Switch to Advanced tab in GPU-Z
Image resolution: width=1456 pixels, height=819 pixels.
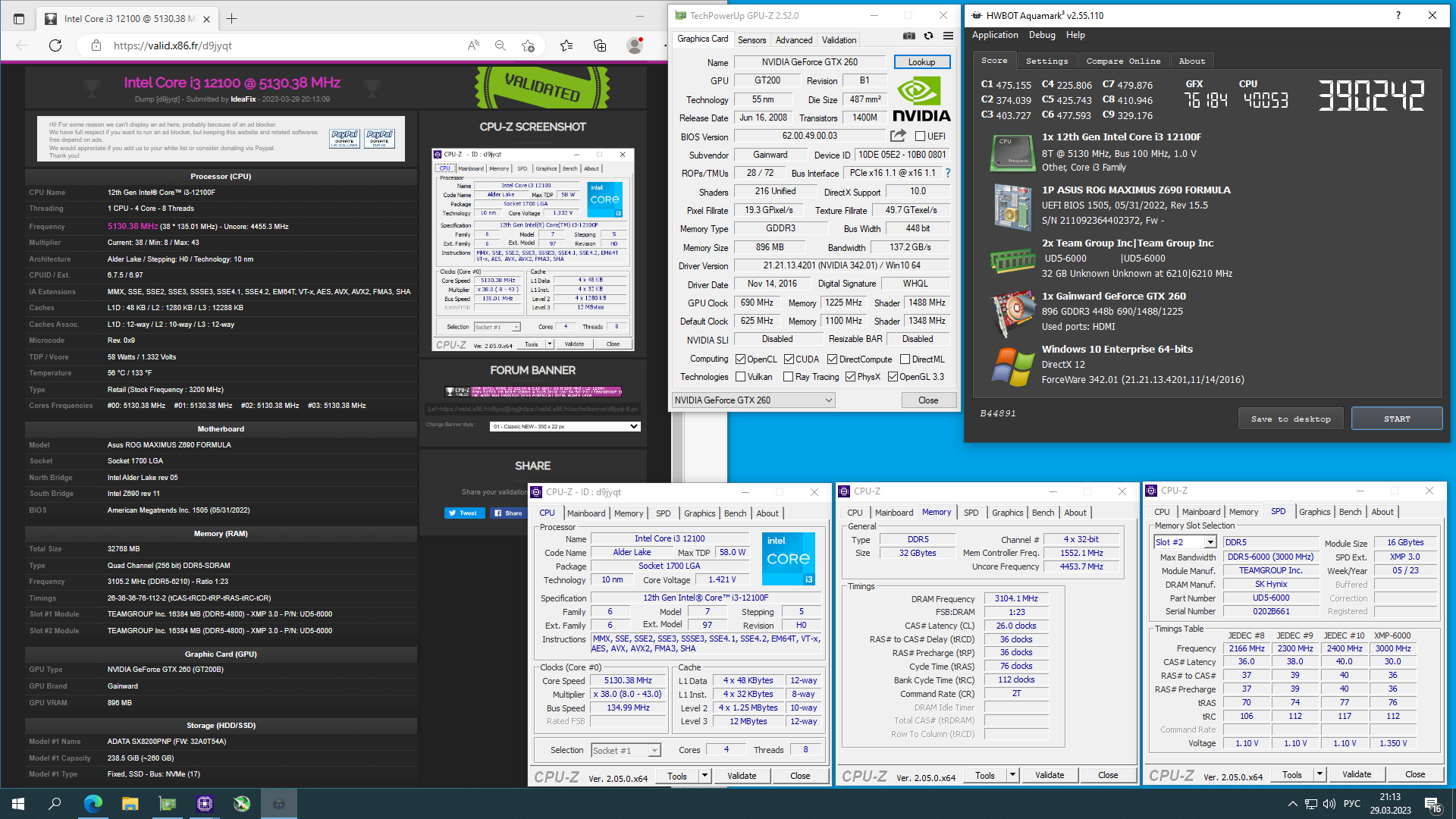794,40
